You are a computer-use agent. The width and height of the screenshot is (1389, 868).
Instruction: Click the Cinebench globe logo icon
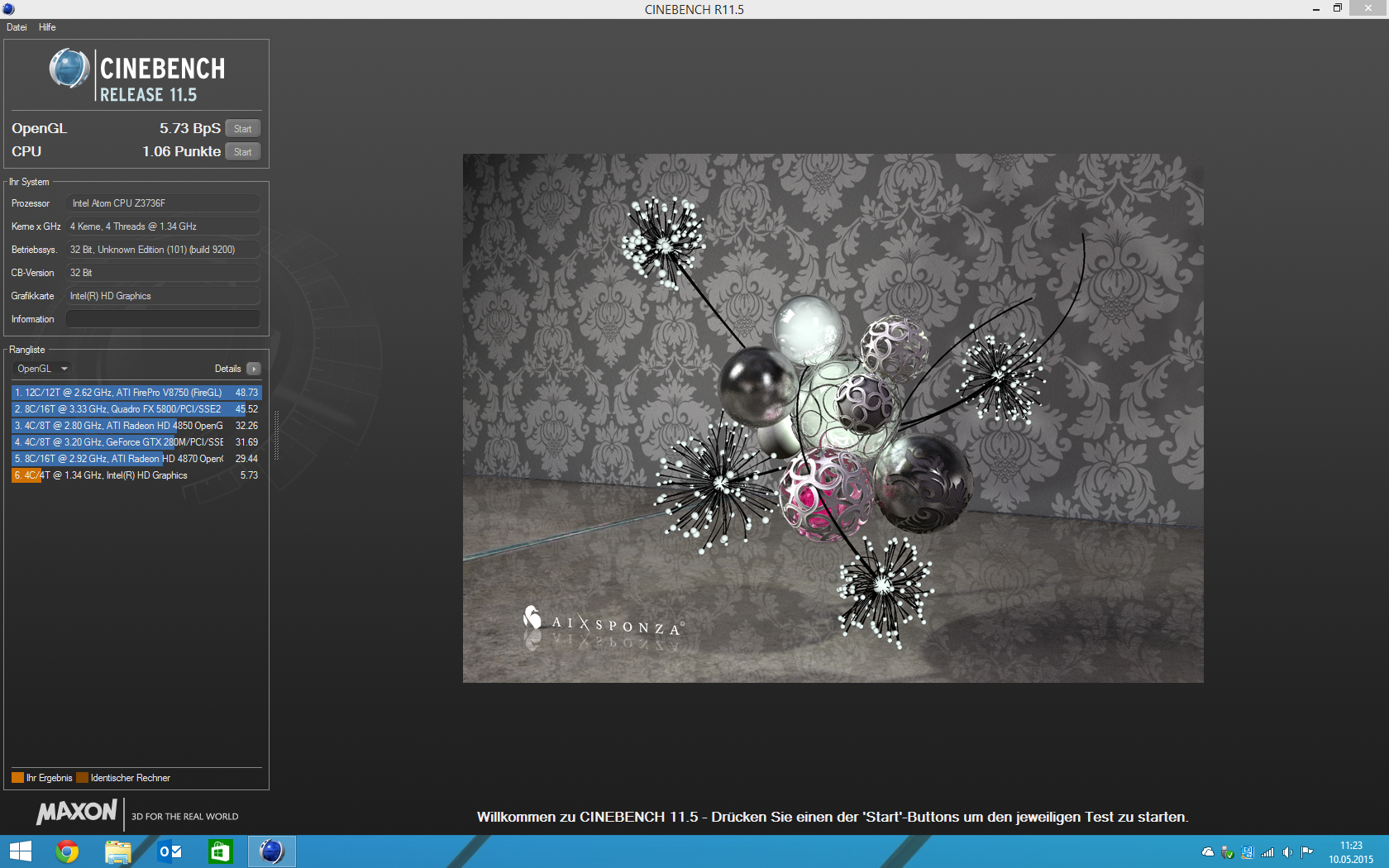click(69, 69)
